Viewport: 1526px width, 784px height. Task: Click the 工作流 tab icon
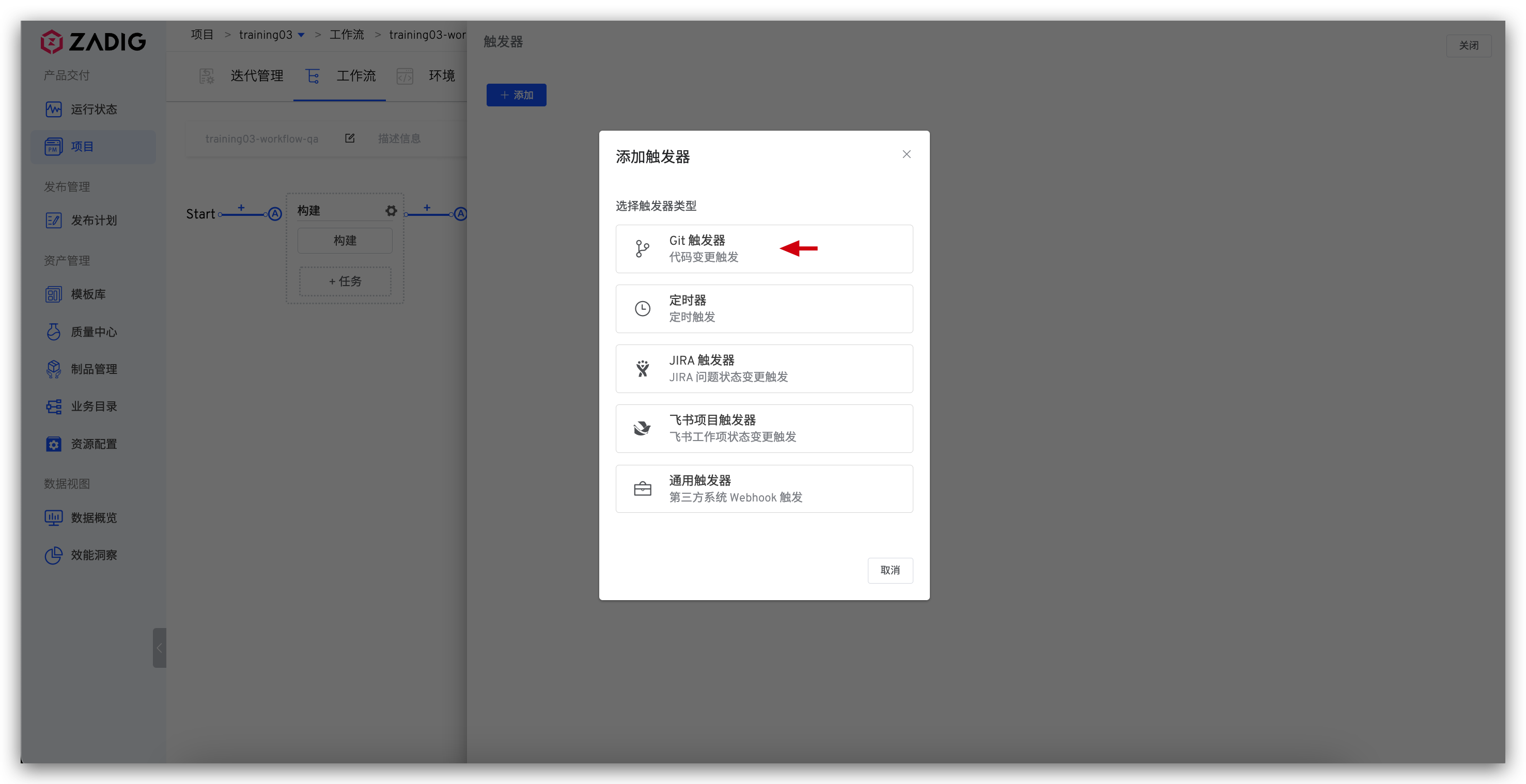tap(312, 76)
